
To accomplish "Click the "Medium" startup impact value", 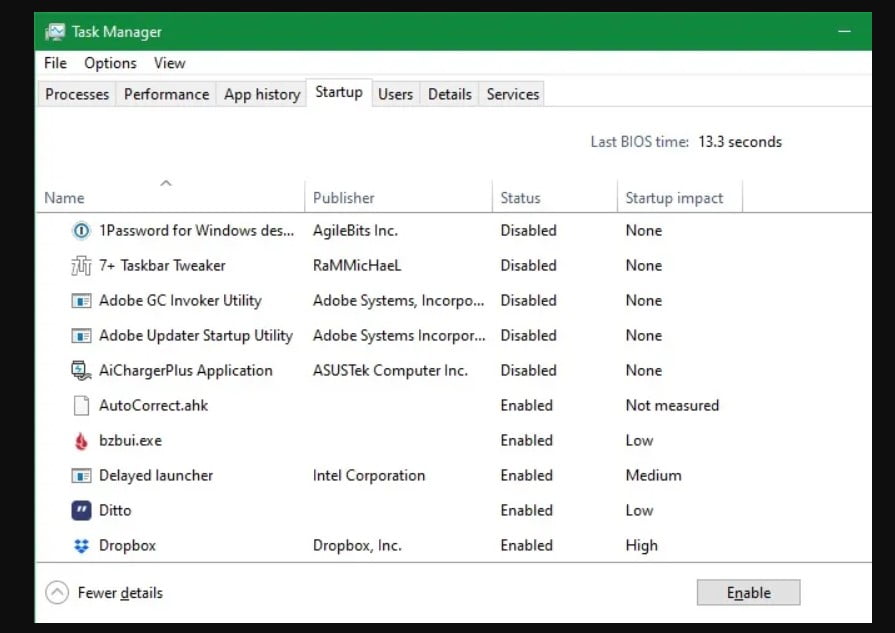I will pyautogui.click(x=654, y=475).
